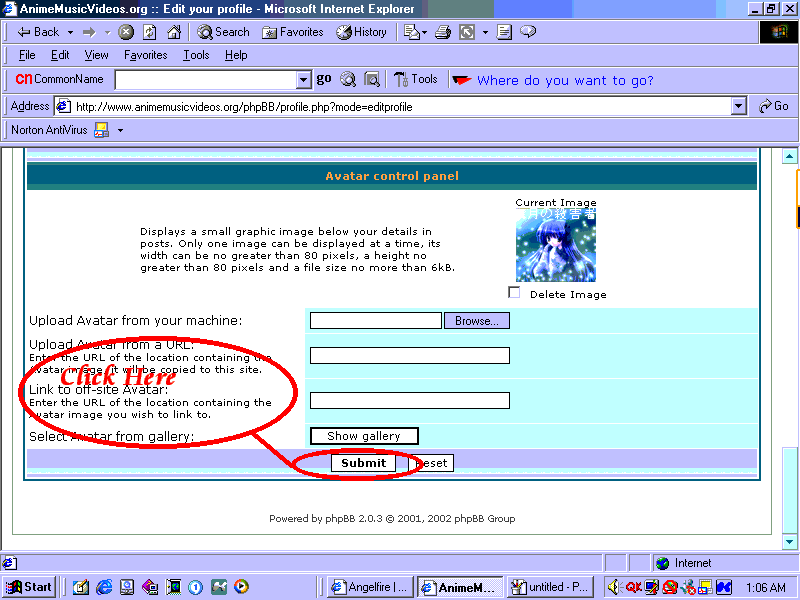
Task: Click the Stop loading icon
Action: 126,32
